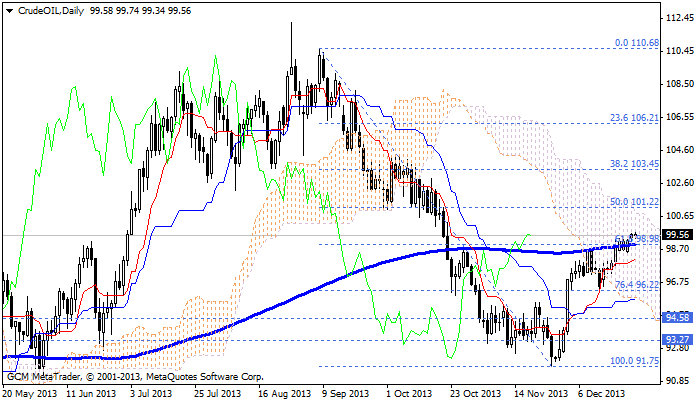The height and width of the screenshot is (402, 700).
Task: Click the 23 Oct 2013 date label
Action: pyautogui.click(x=474, y=393)
